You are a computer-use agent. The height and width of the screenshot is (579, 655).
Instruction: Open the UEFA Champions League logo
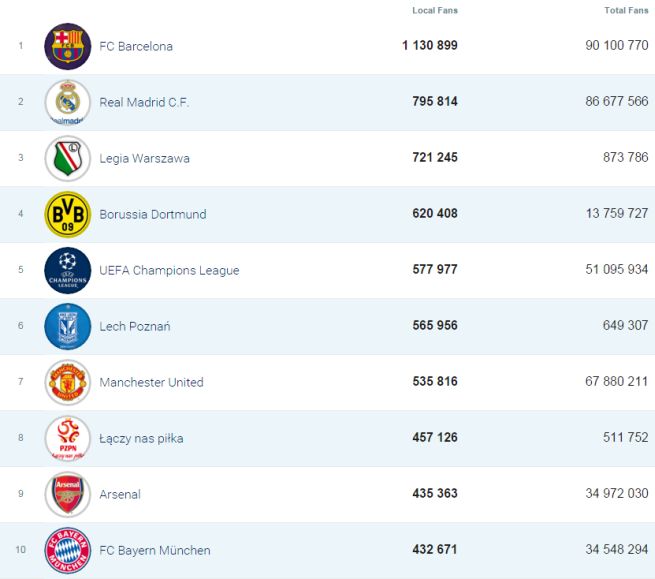[67, 270]
